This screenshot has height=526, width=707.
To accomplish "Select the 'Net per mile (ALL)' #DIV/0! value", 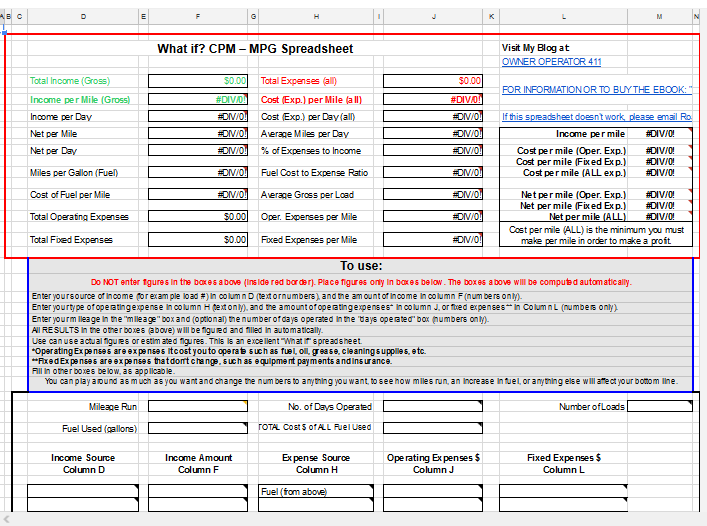I will click(x=660, y=216).
